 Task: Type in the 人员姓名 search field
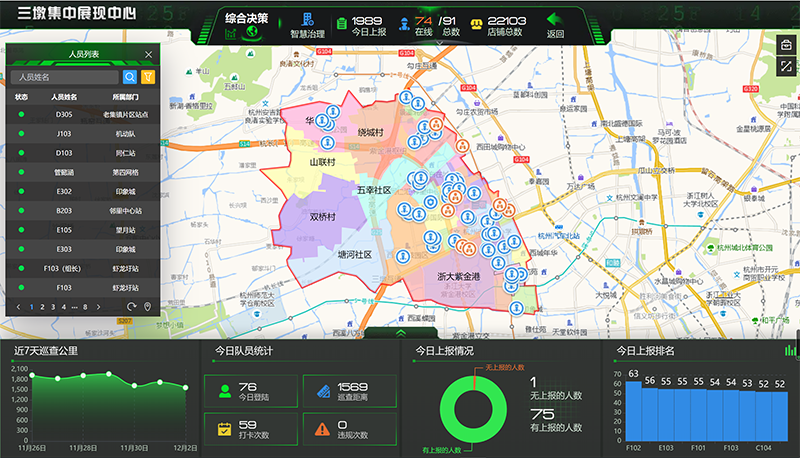tap(66, 76)
